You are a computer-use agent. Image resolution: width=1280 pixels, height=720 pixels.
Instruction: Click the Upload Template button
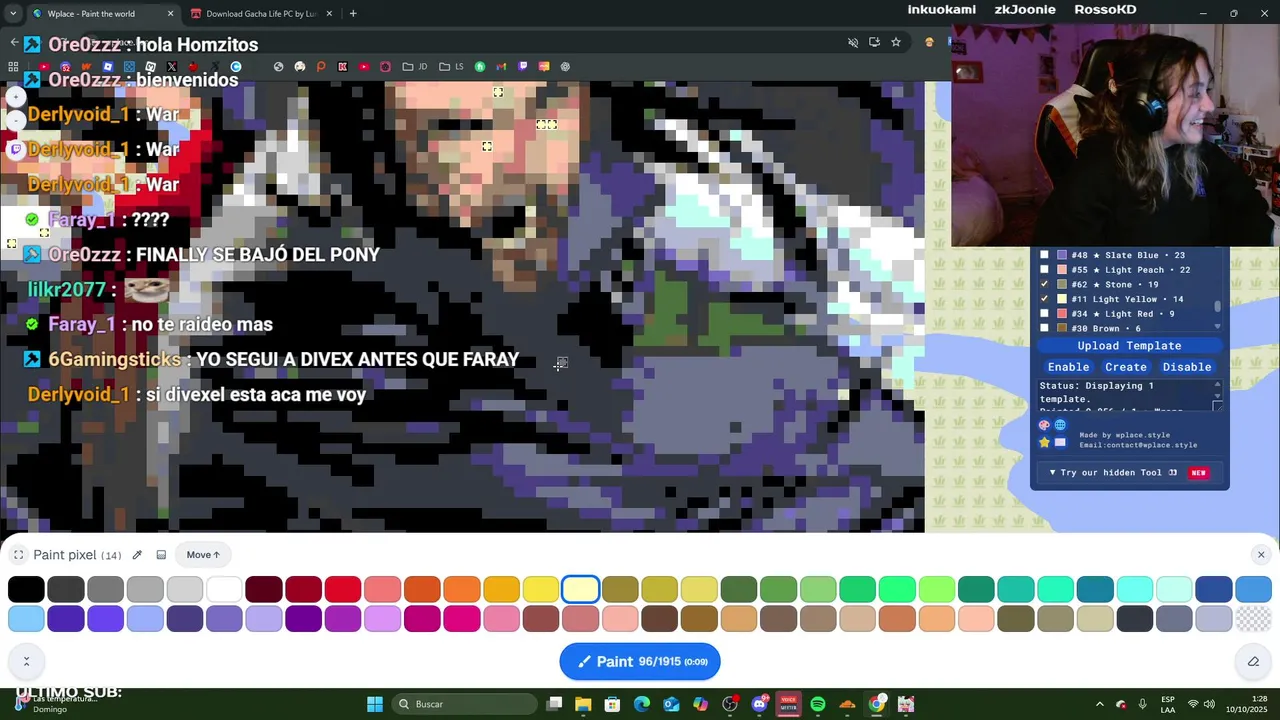(1129, 346)
